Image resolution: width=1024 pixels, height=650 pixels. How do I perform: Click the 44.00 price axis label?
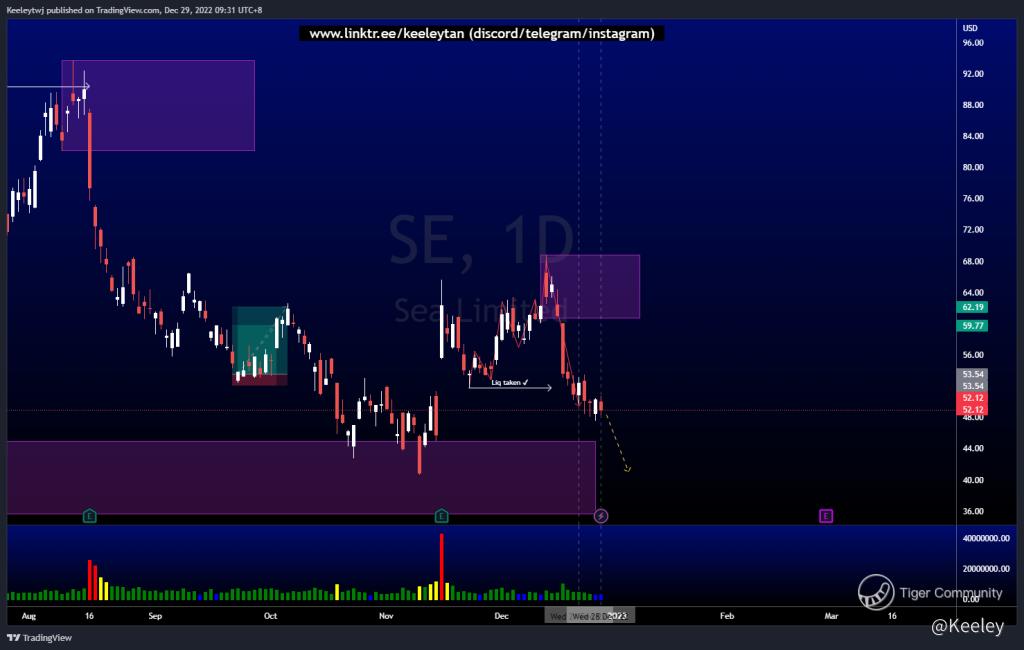[x=972, y=448]
